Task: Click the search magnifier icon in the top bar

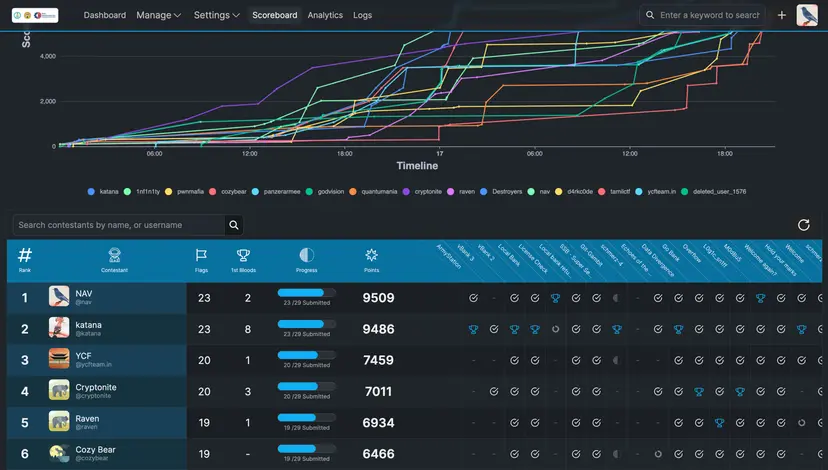Action: pyautogui.click(x=650, y=15)
